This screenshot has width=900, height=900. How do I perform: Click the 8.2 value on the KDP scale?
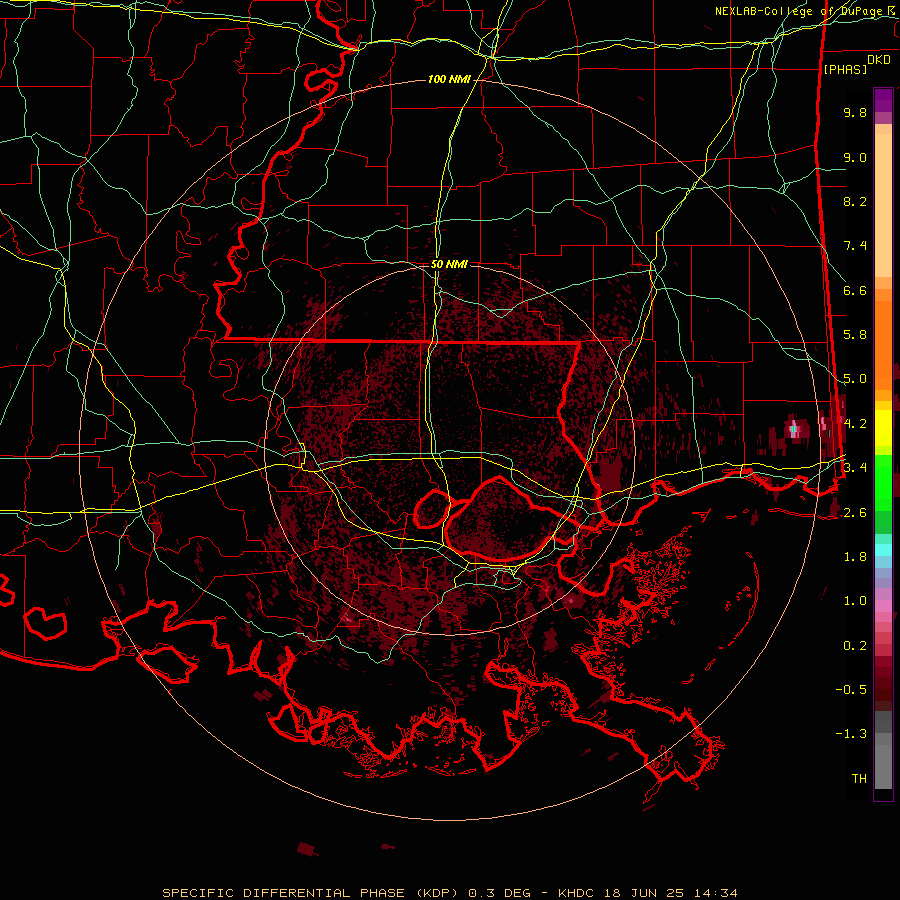coord(855,201)
